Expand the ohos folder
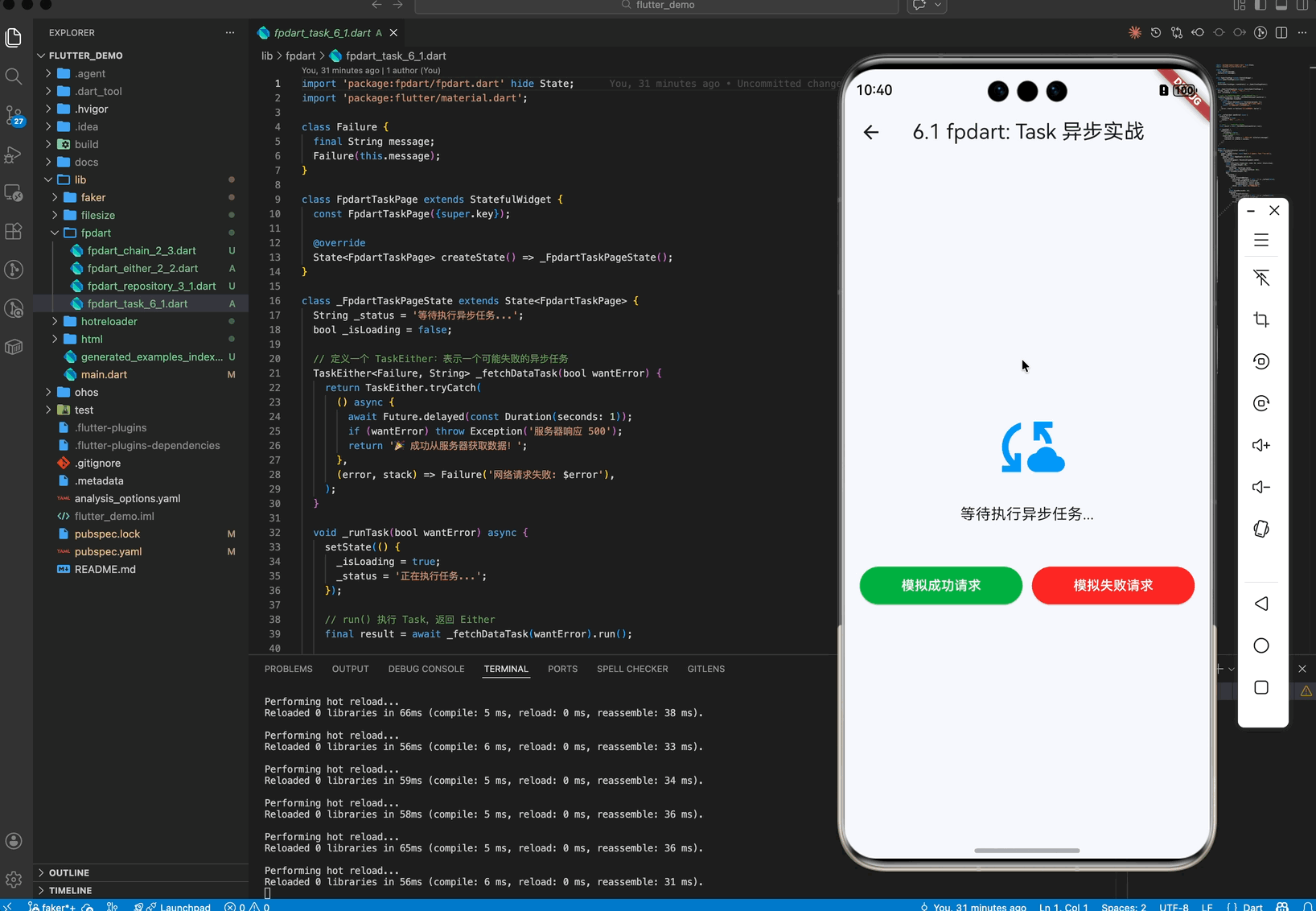 point(48,392)
